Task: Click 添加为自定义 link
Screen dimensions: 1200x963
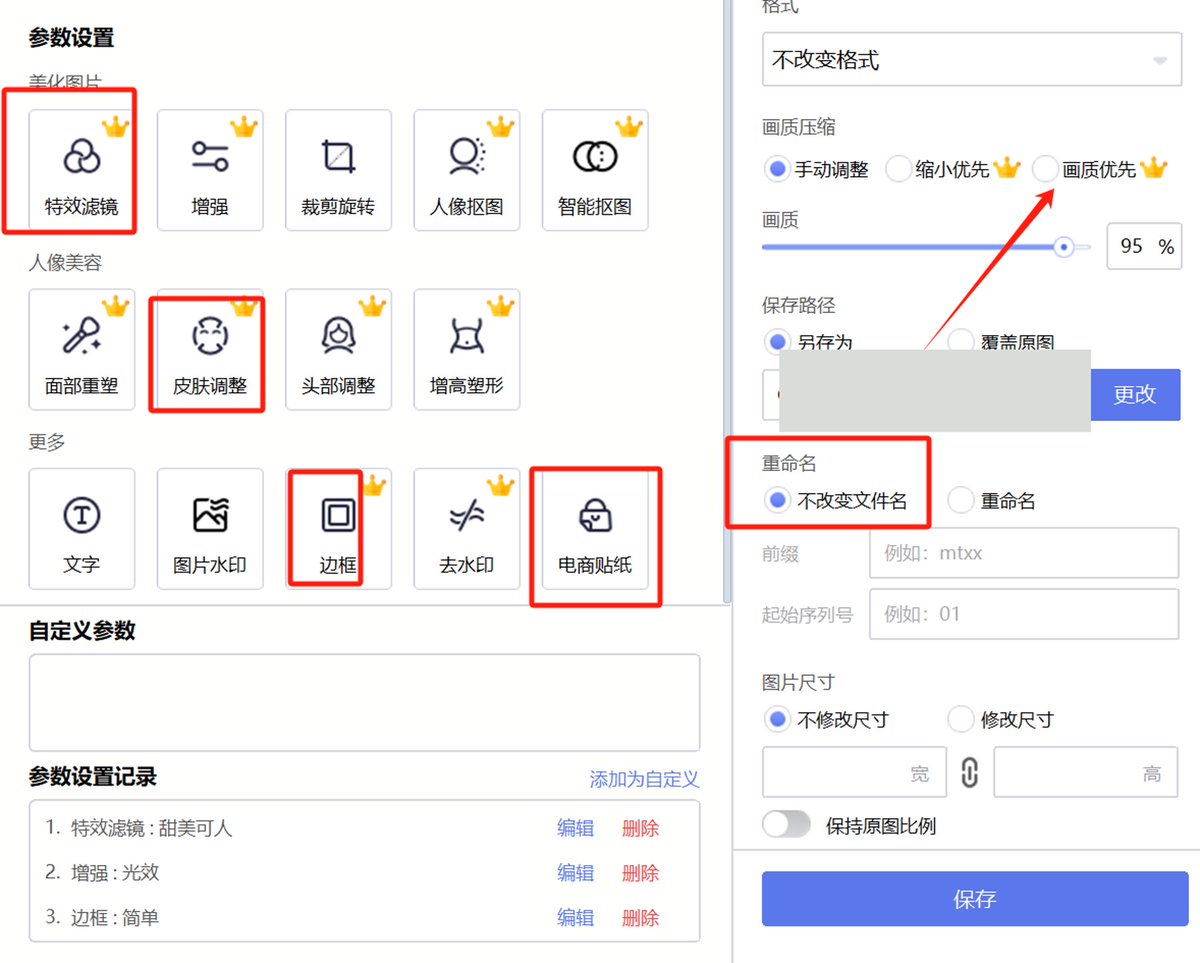Action: (644, 779)
